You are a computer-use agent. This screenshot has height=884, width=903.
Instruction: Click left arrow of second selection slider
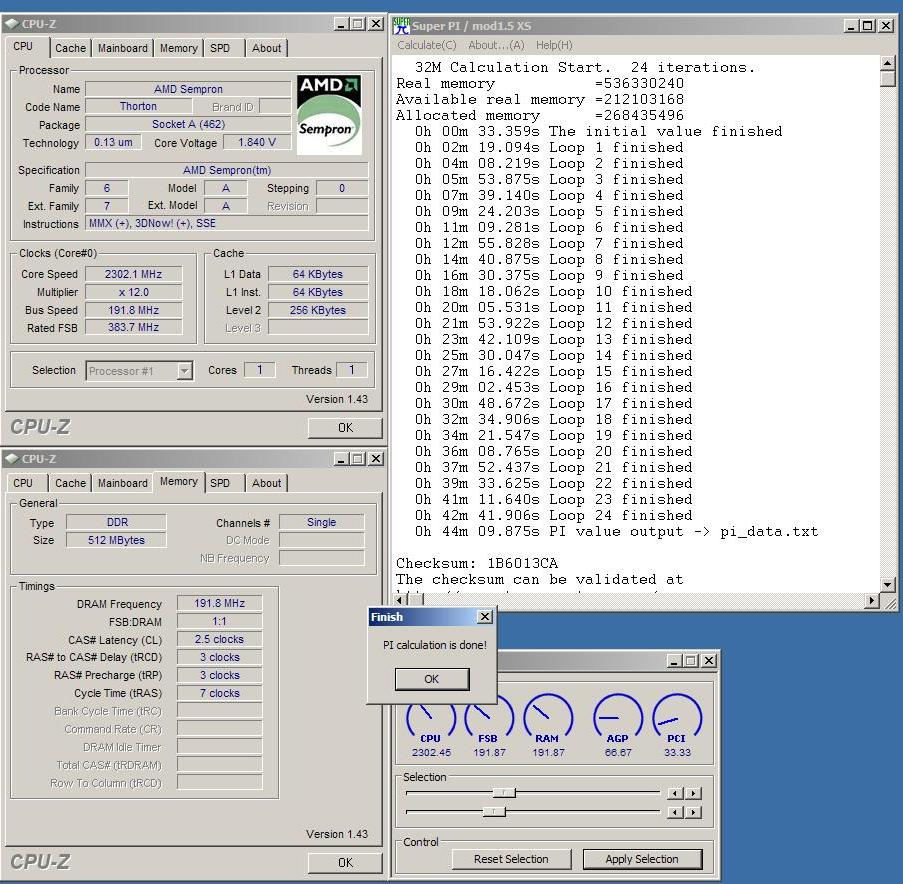click(x=675, y=813)
